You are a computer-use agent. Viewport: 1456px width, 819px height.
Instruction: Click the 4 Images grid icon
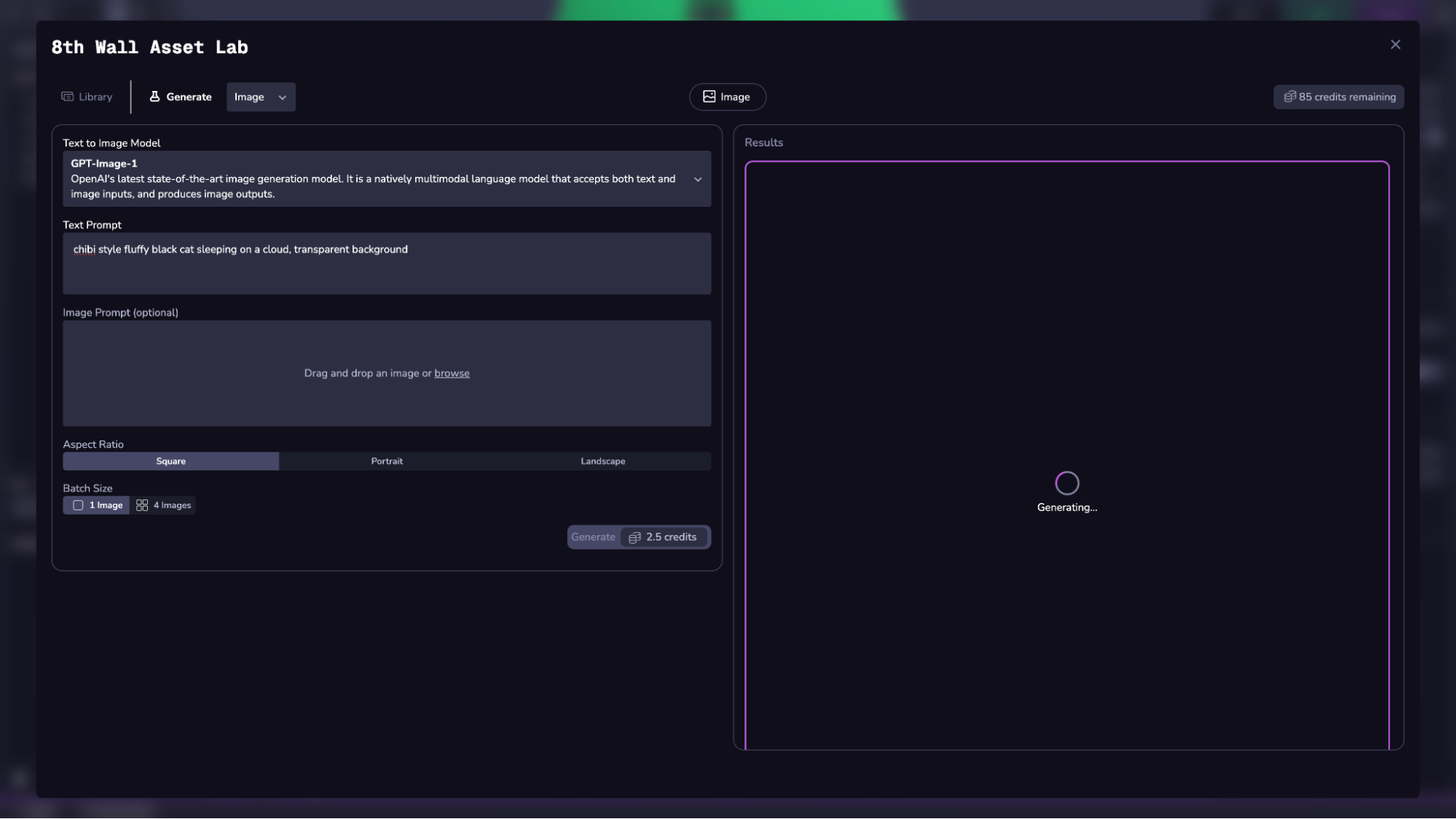[x=142, y=505]
